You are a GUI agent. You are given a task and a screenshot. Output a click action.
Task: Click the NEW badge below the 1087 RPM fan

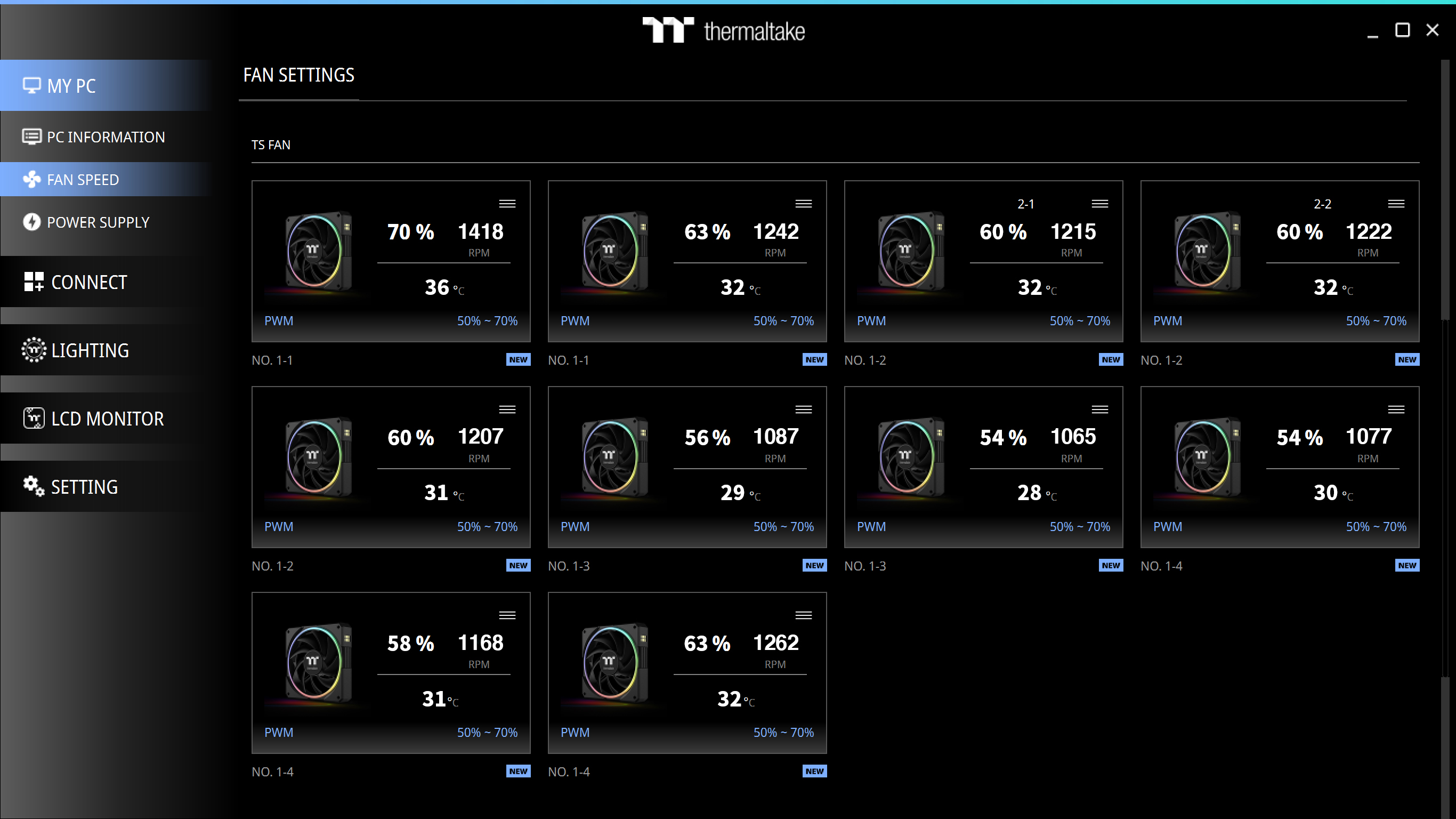tap(814, 566)
